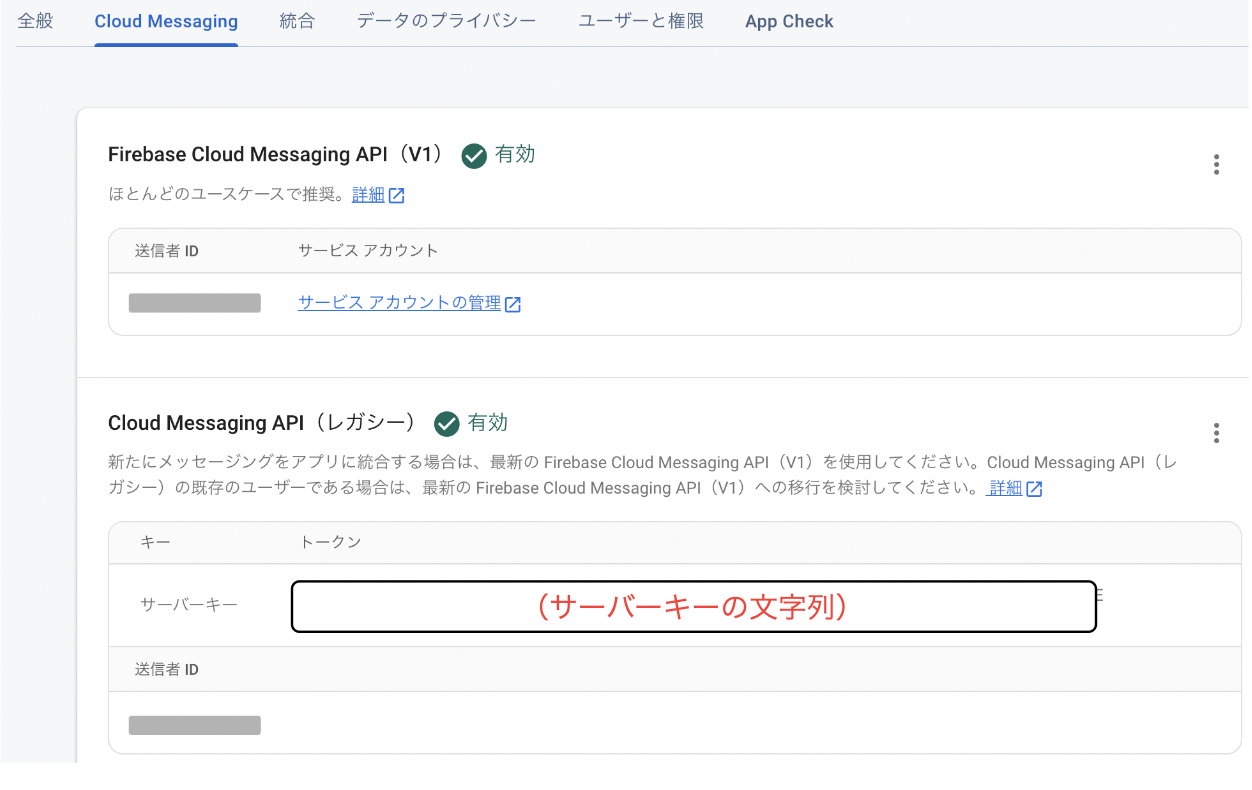Open the データのプライバシー tab
Screen dimensions: 1252x790
click(446, 21)
